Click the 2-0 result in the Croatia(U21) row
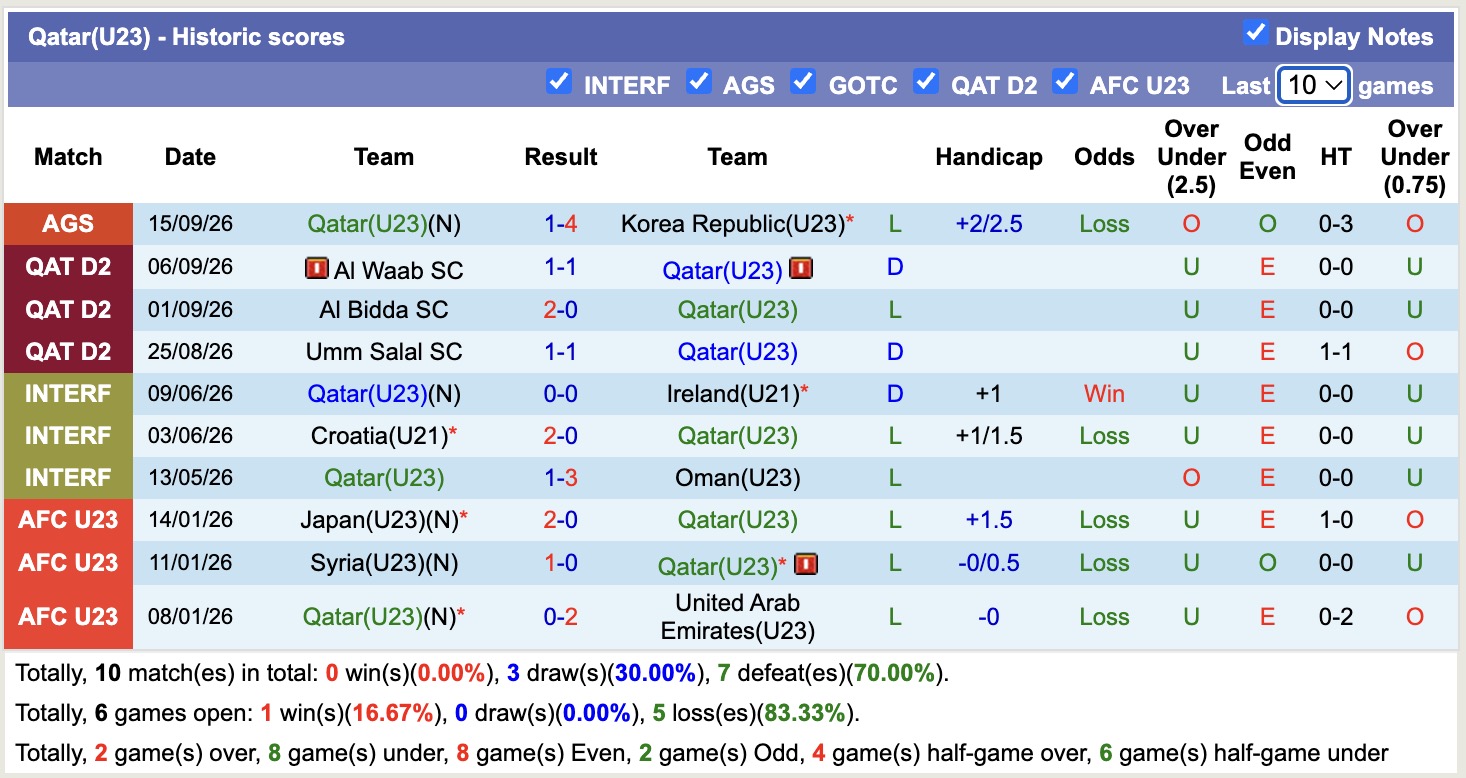 pyautogui.click(x=561, y=436)
